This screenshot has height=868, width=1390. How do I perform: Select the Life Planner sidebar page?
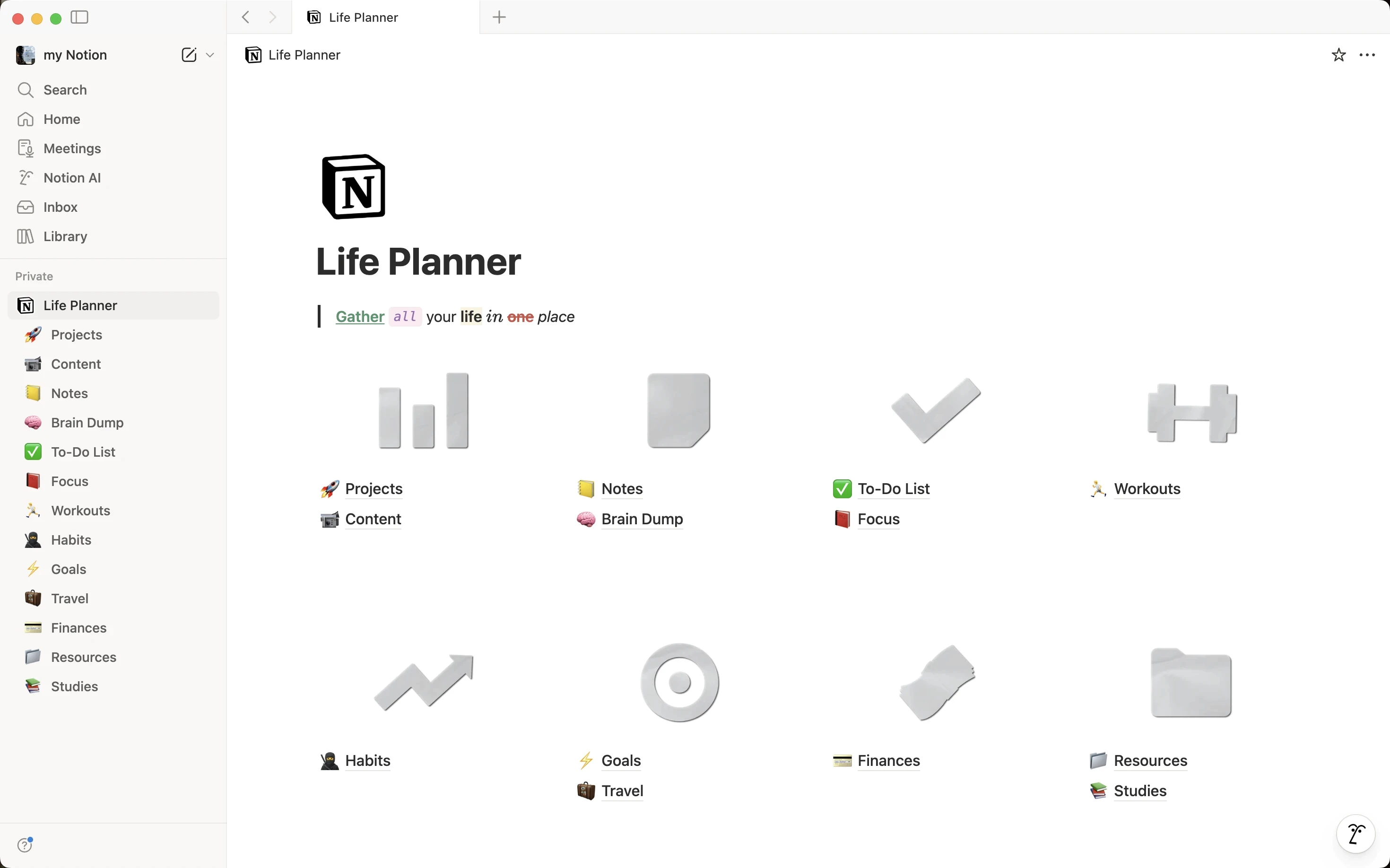80,305
